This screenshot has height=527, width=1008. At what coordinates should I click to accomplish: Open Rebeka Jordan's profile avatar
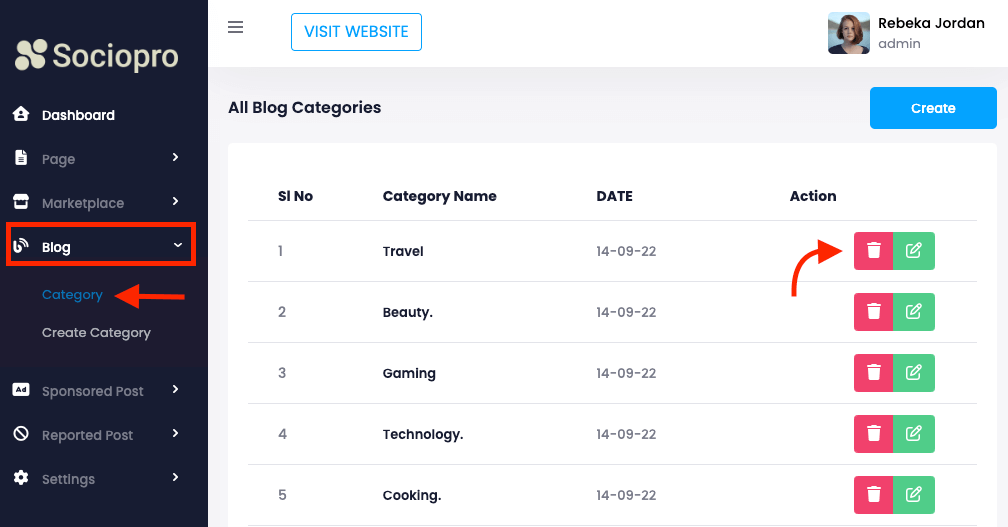coord(848,33)
